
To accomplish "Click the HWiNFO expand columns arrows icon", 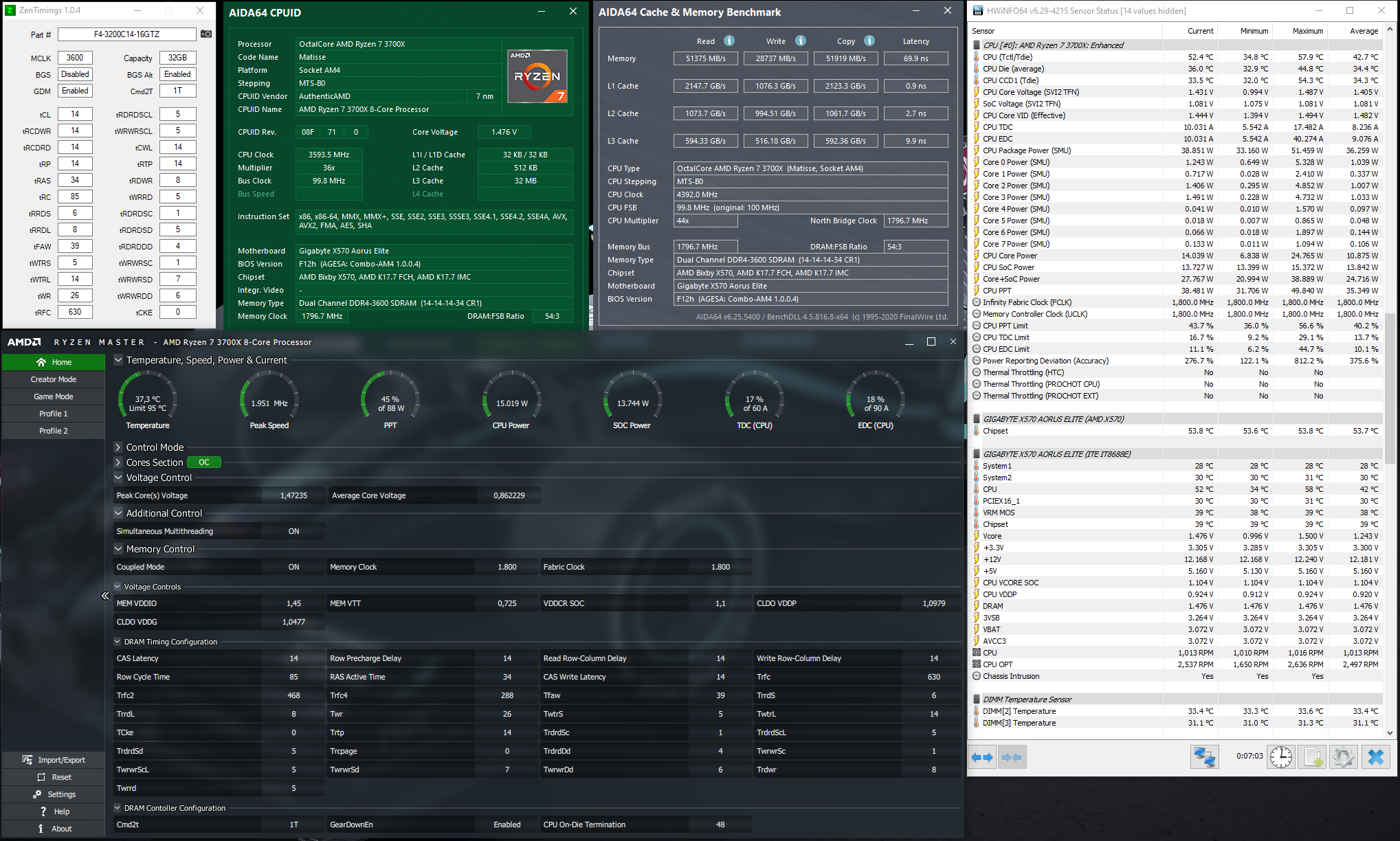I will pos(982,757).
